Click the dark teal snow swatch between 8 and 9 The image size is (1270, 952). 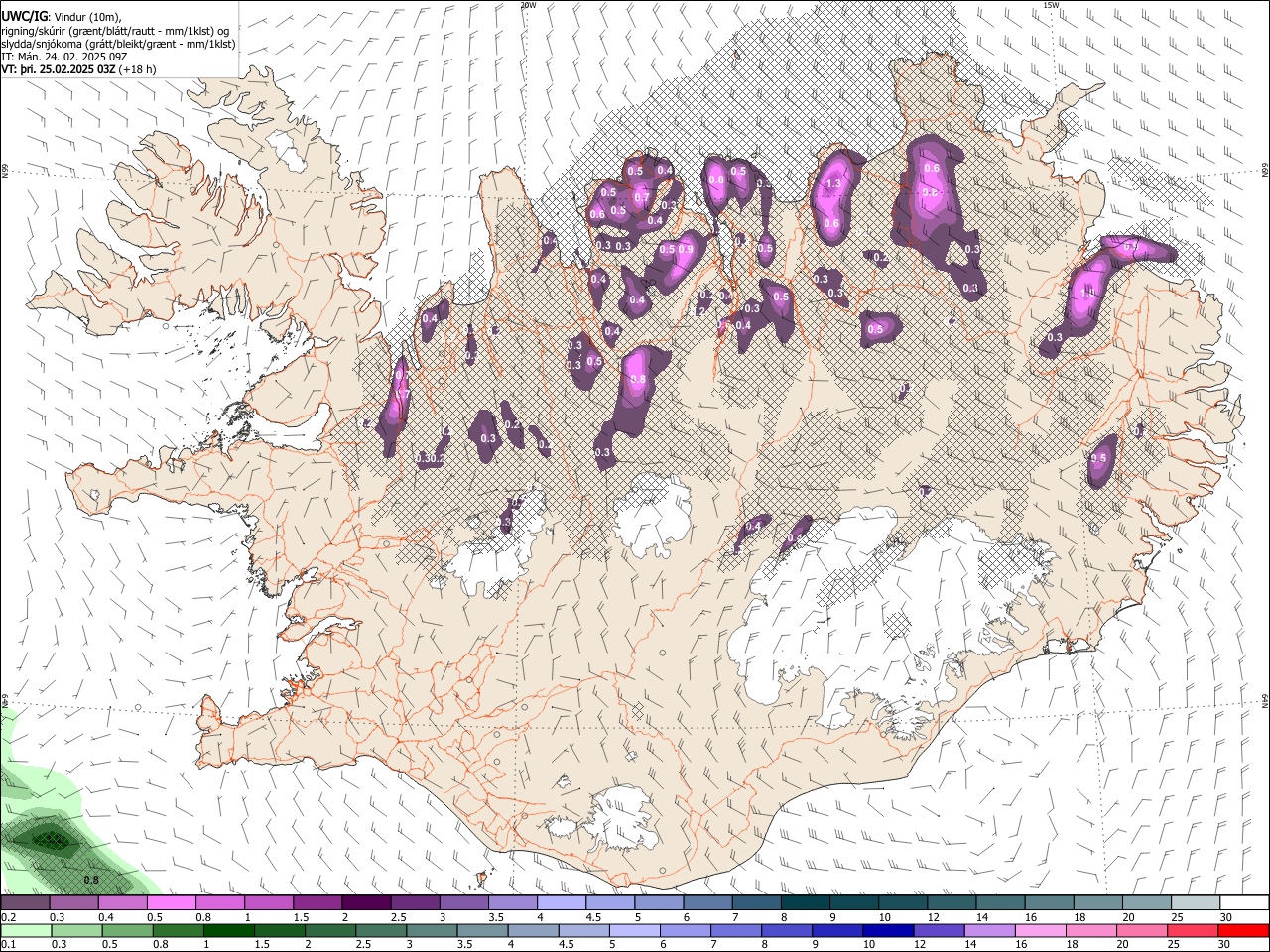[804, 902]
